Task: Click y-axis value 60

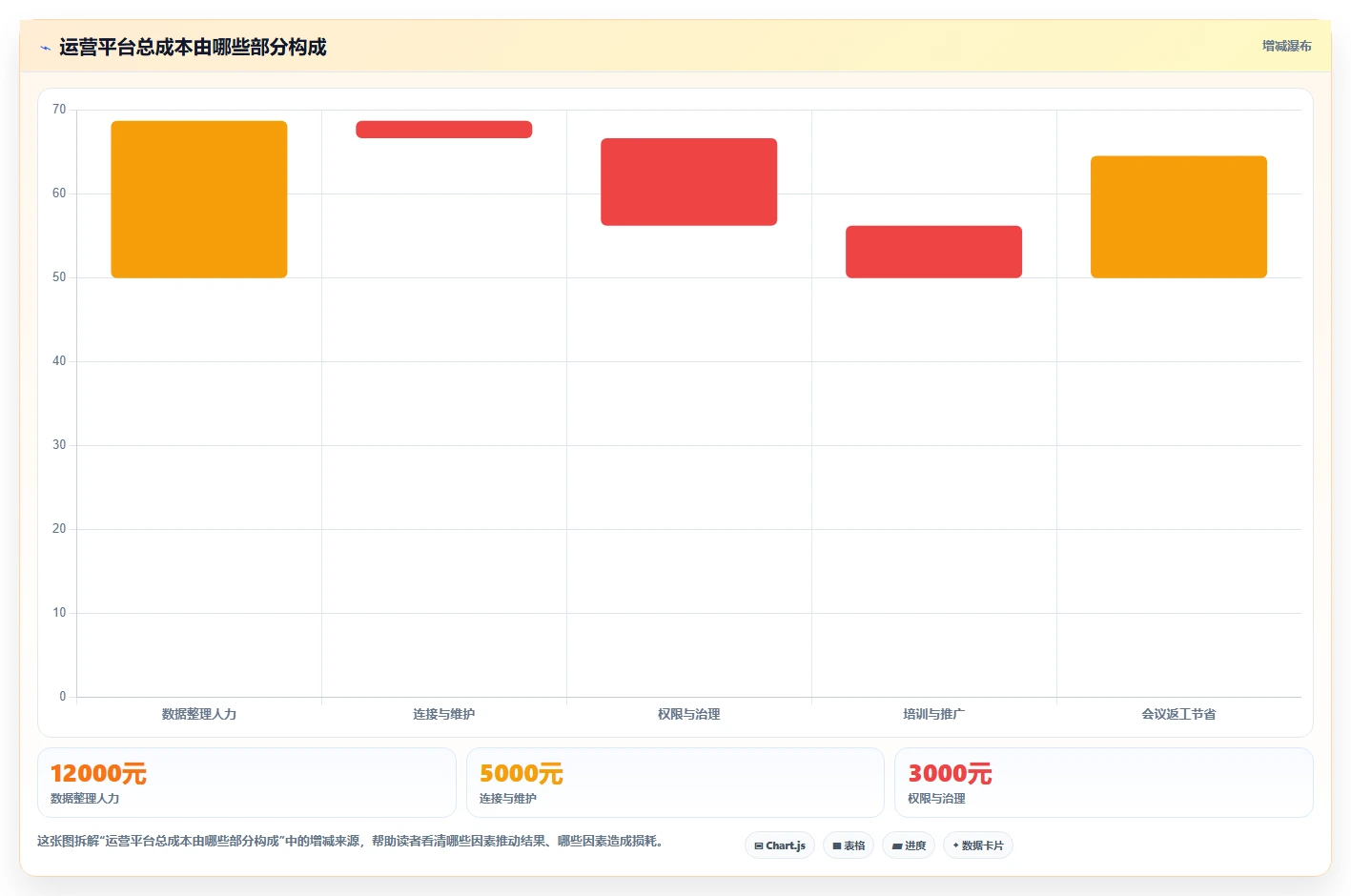Action: click(x=59, y=193)
